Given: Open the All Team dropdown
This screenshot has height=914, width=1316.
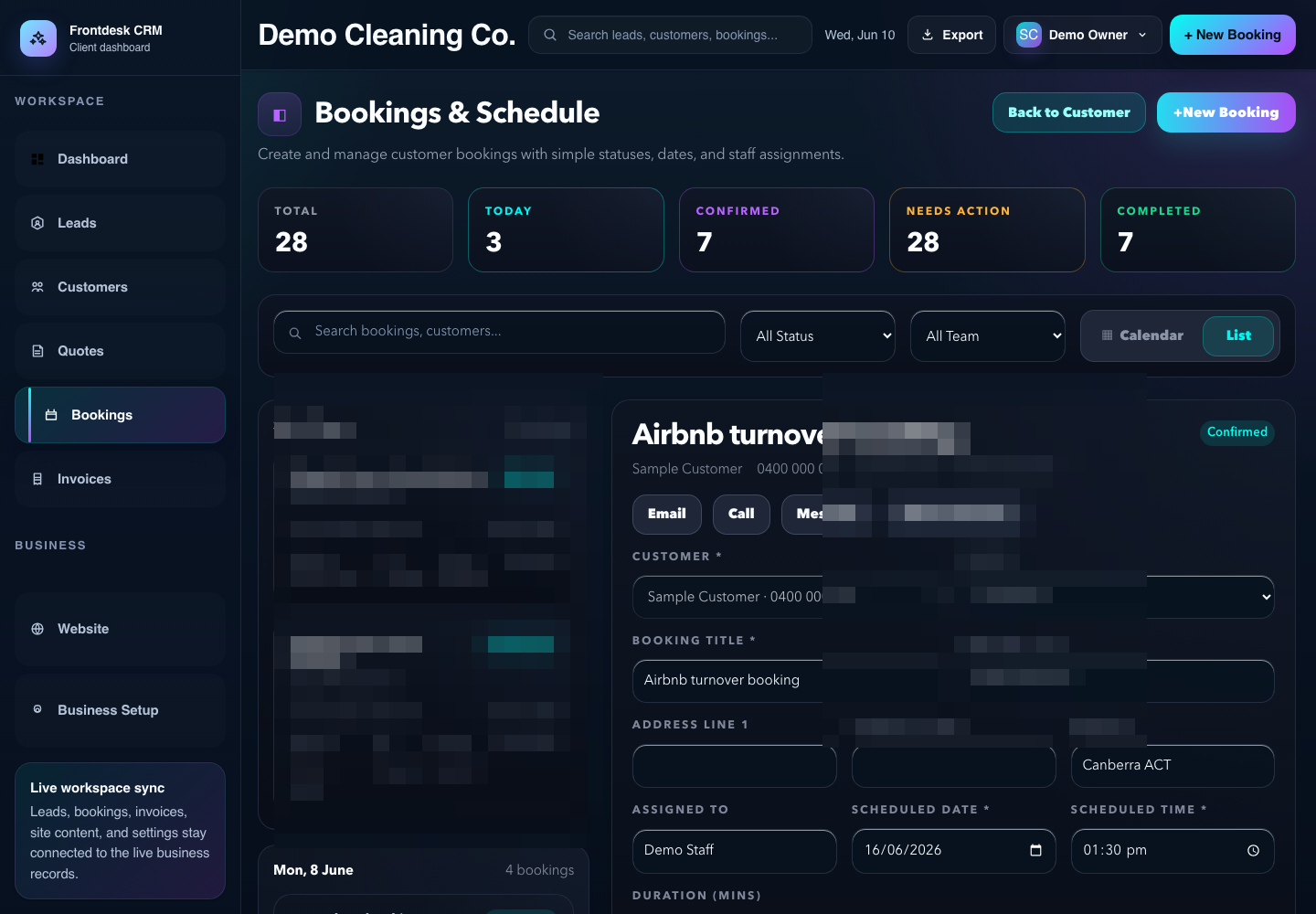Looking at the screenshot, I should point(988,336).
